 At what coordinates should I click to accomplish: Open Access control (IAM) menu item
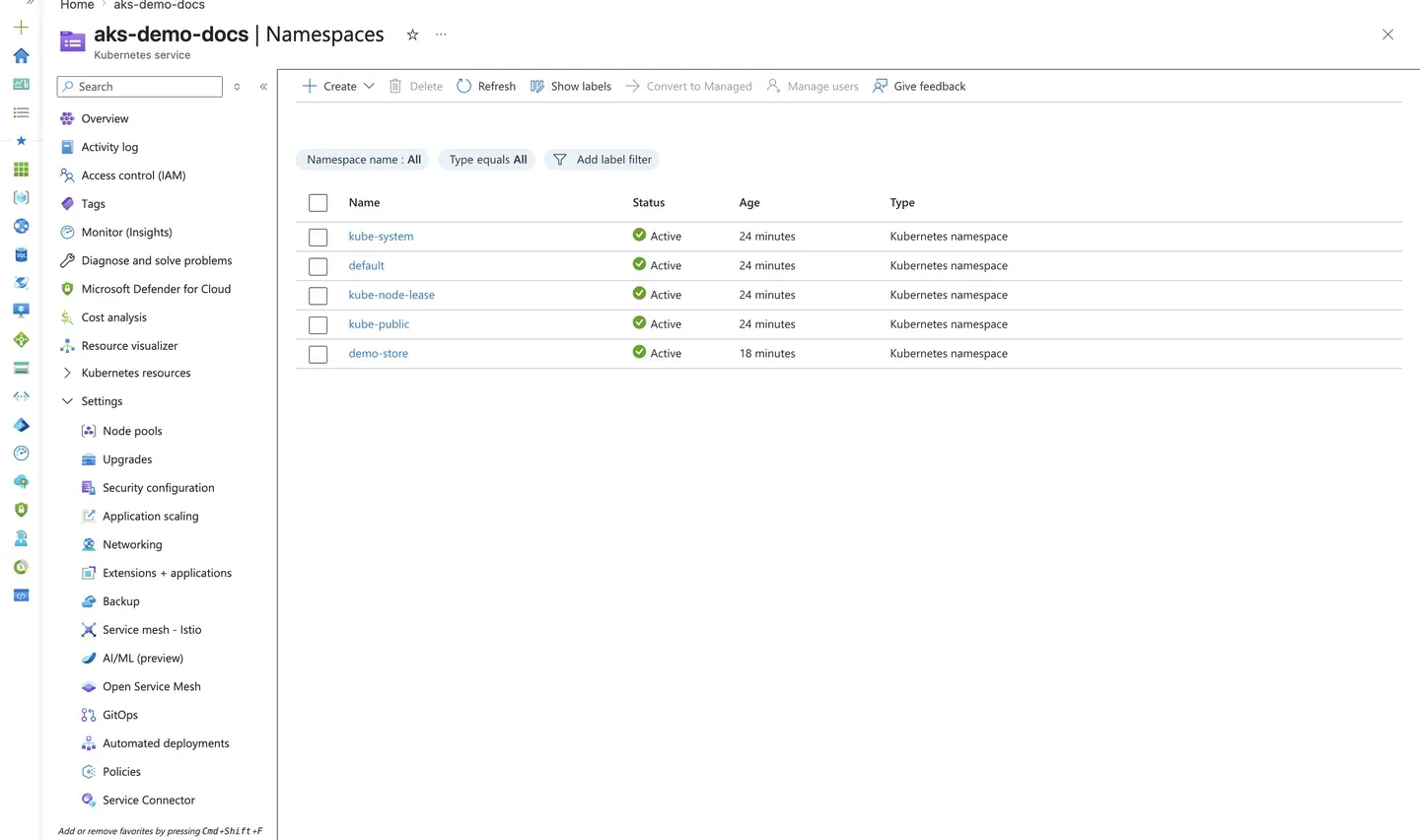(x=133, y=175)
